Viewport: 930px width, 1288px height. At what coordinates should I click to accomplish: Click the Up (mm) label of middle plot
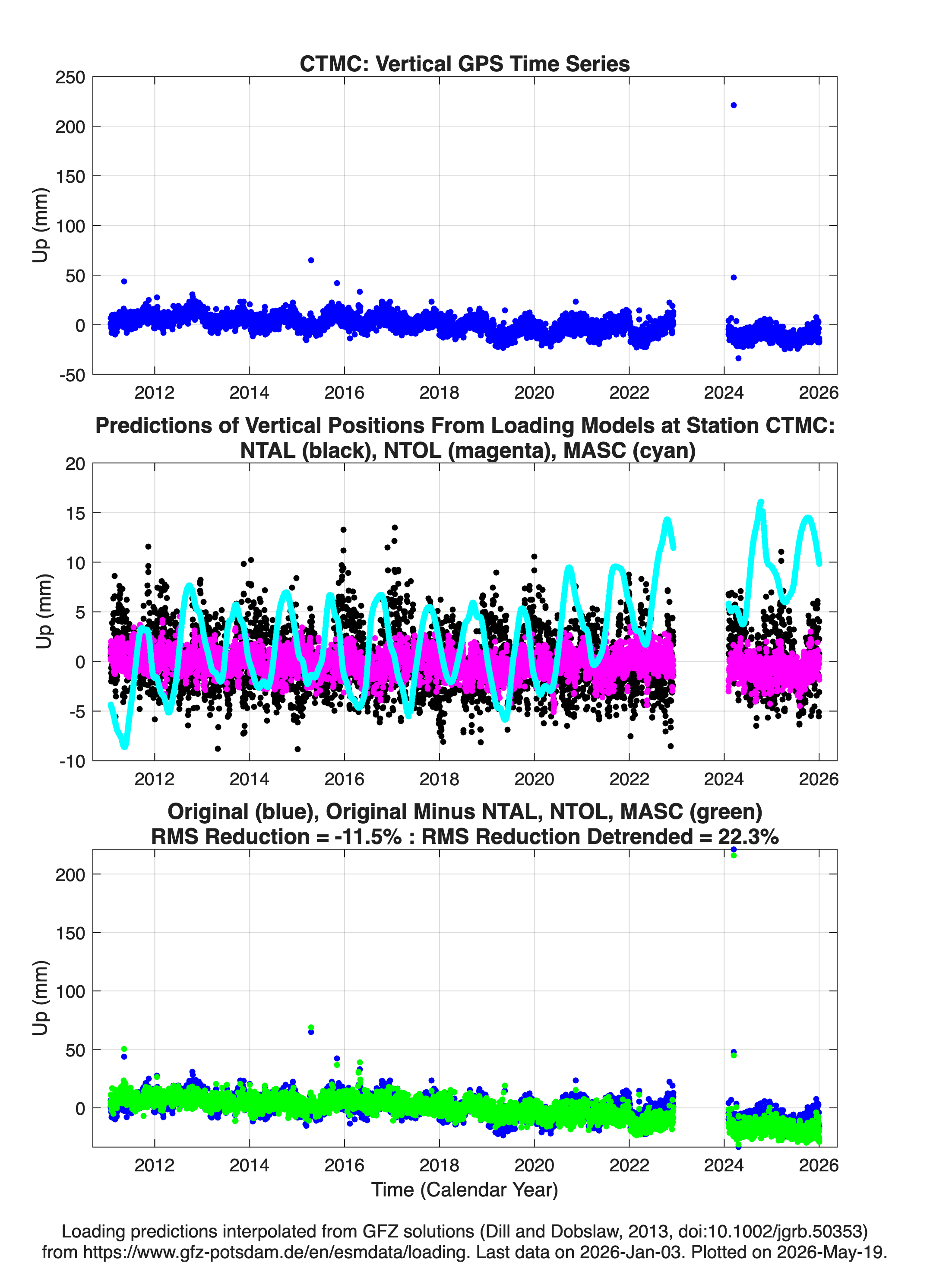pyautogui.click(x=44, y=612)
